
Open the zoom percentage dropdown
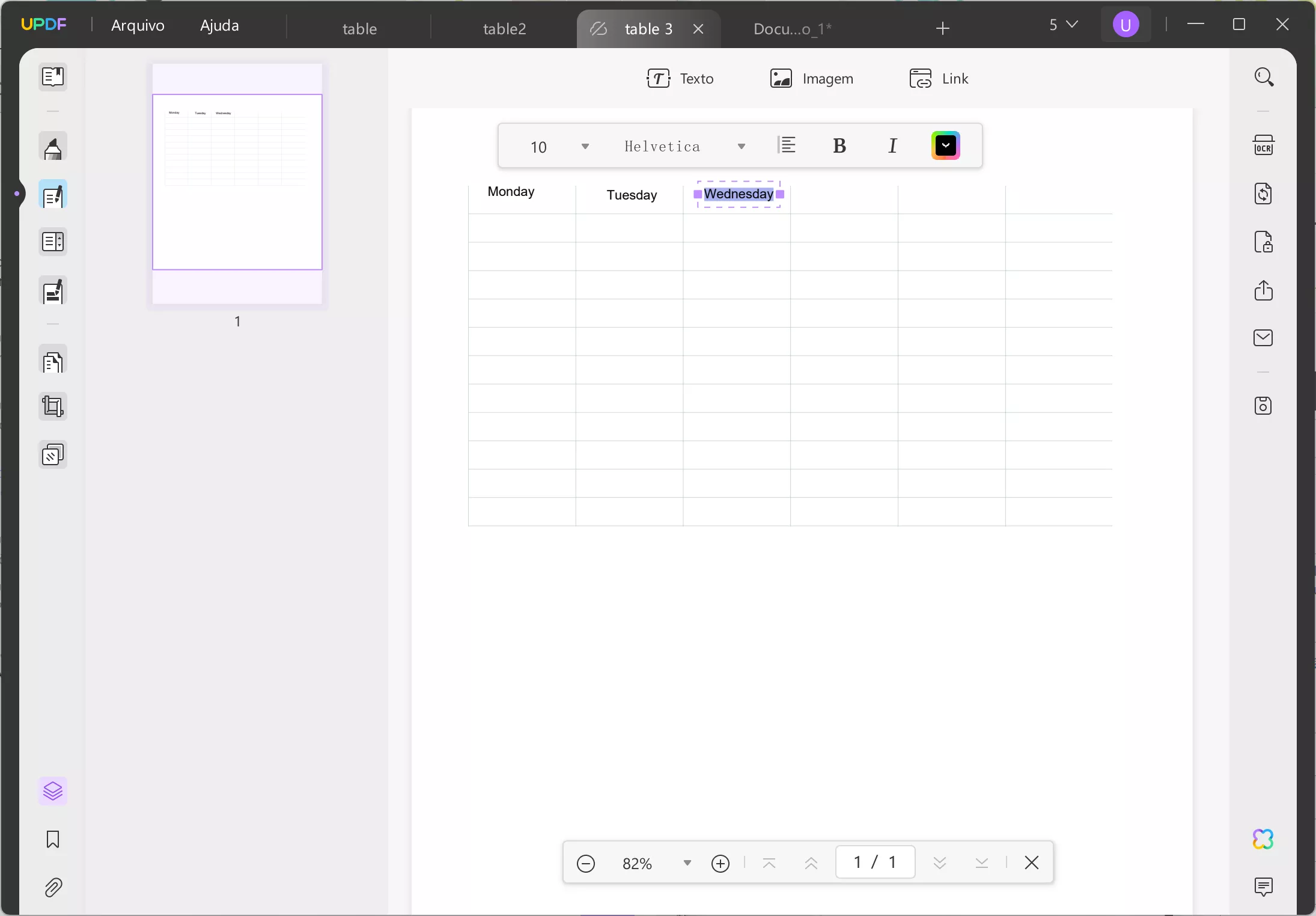coord(686,863)
